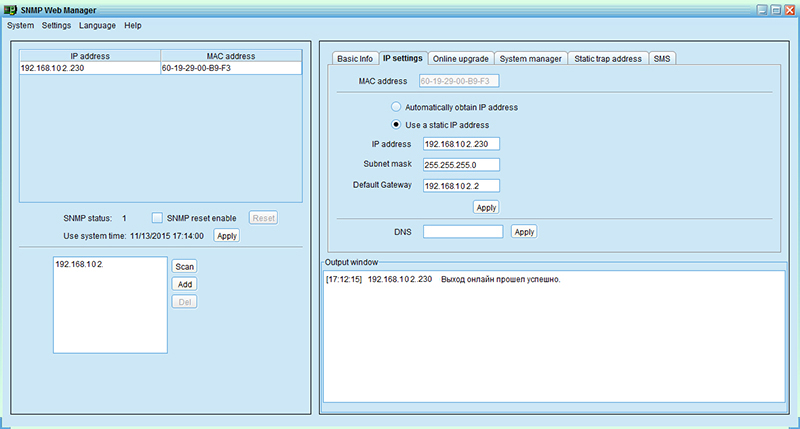
Task: Close the SNMP Web Manager window
Action: pos(790,10)
